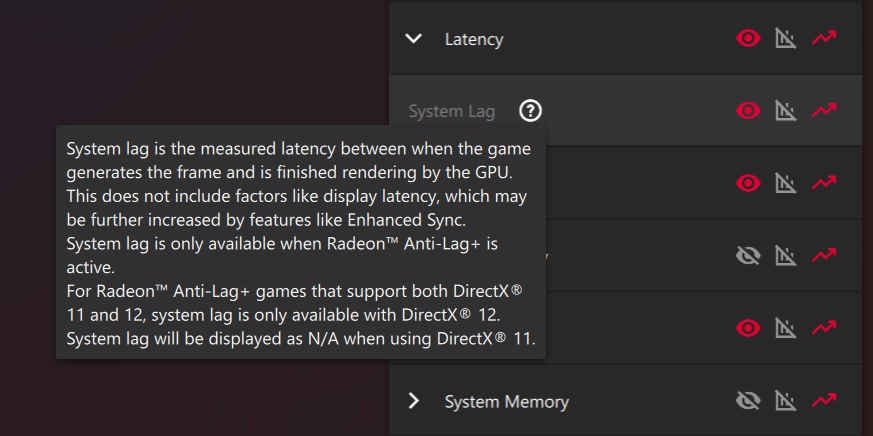
Task: Click System Memory red graph icon
Action: pyautogui.click(x=824, y=400)
